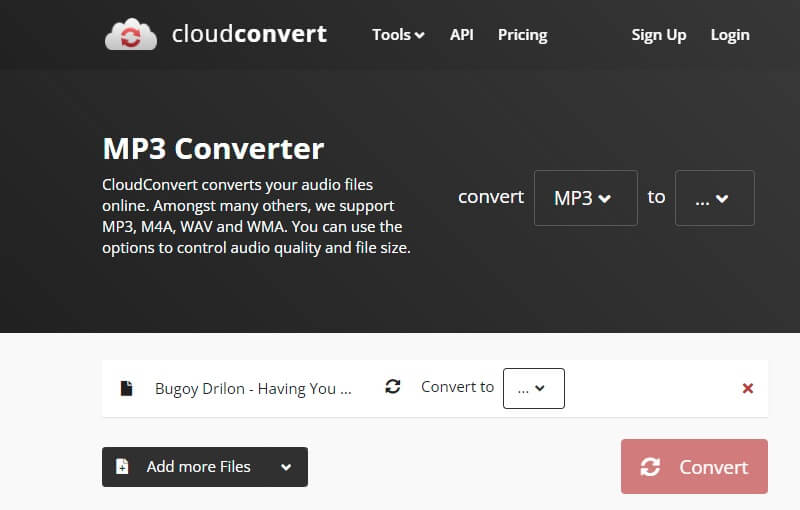Open the Tools dropdown menu
Screen dimensions: 800x510
pos(398,35)
